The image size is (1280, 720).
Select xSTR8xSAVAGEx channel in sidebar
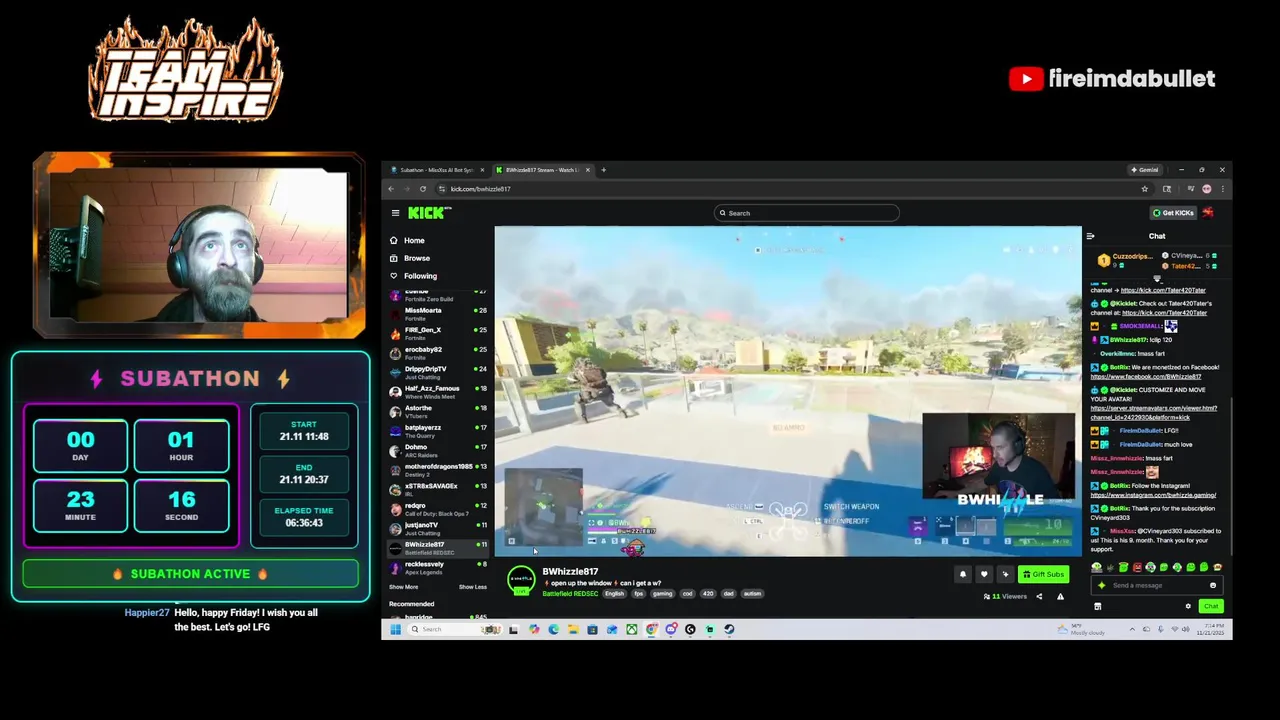[x=437, y=489]
